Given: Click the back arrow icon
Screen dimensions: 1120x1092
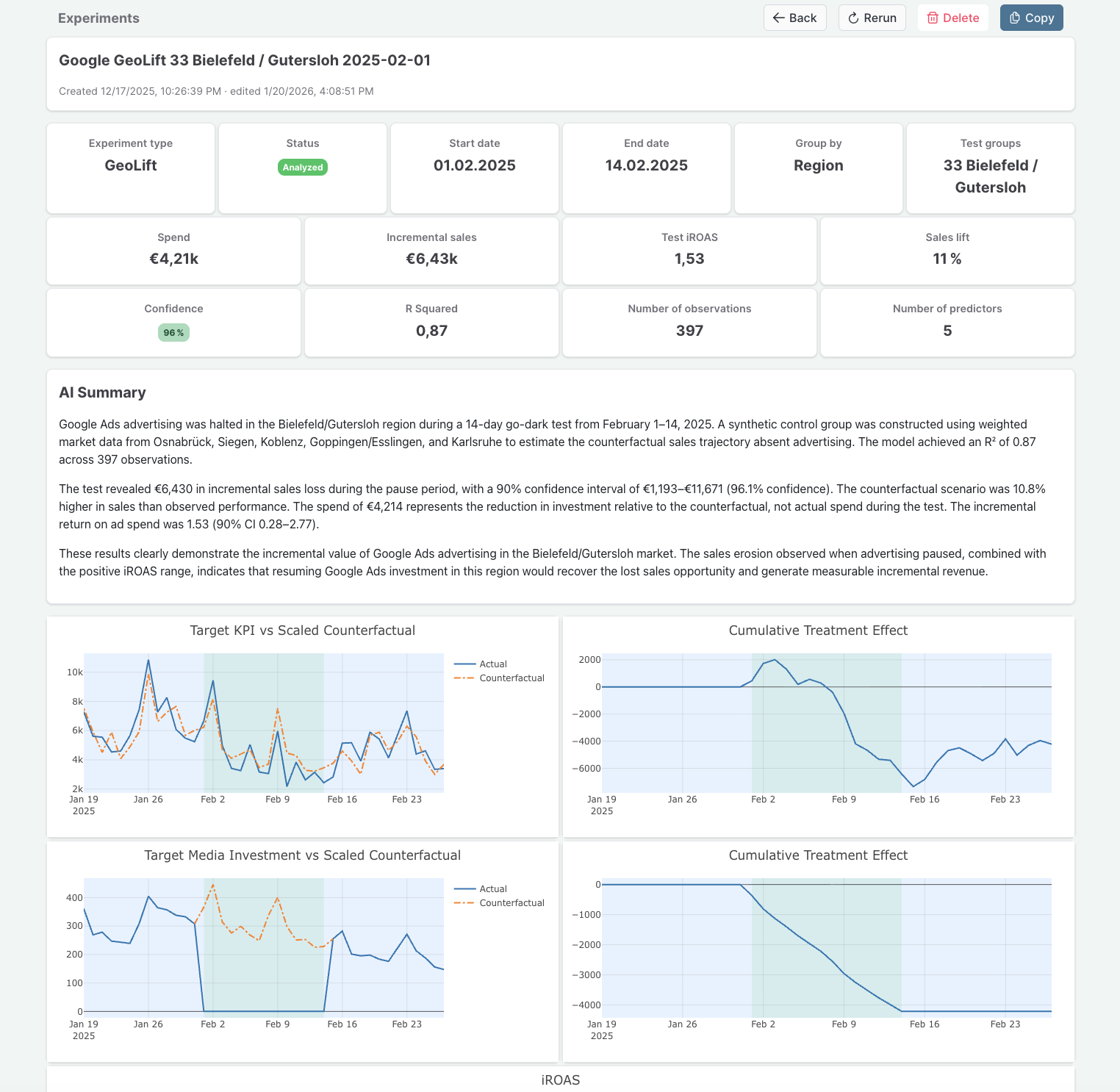Looking at the screenshot, I should point(780,18).
